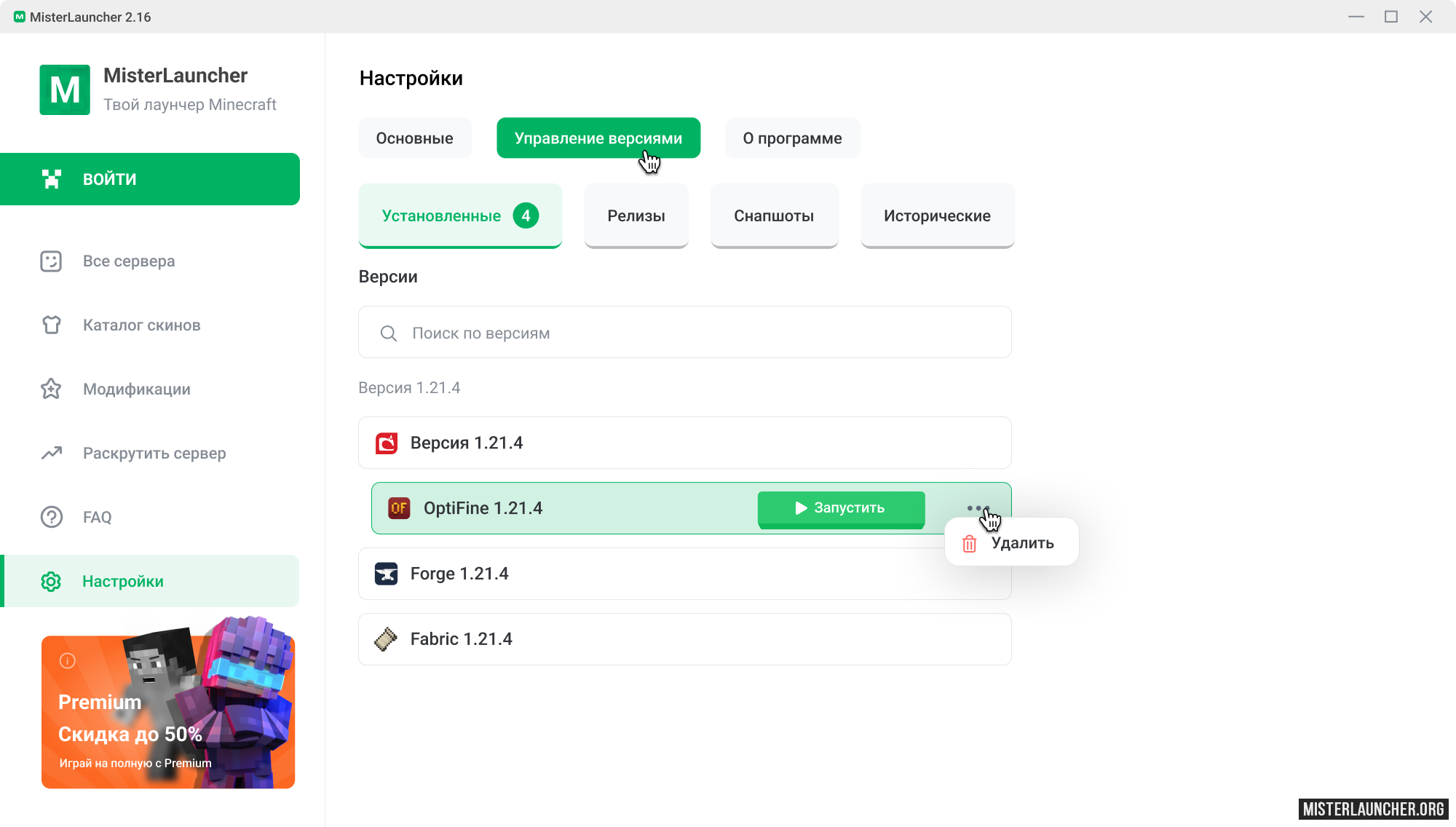Click the shirt icon next to Каталог скинов
The height and width of the screenshot is (827, 1456).
point(51,325)
